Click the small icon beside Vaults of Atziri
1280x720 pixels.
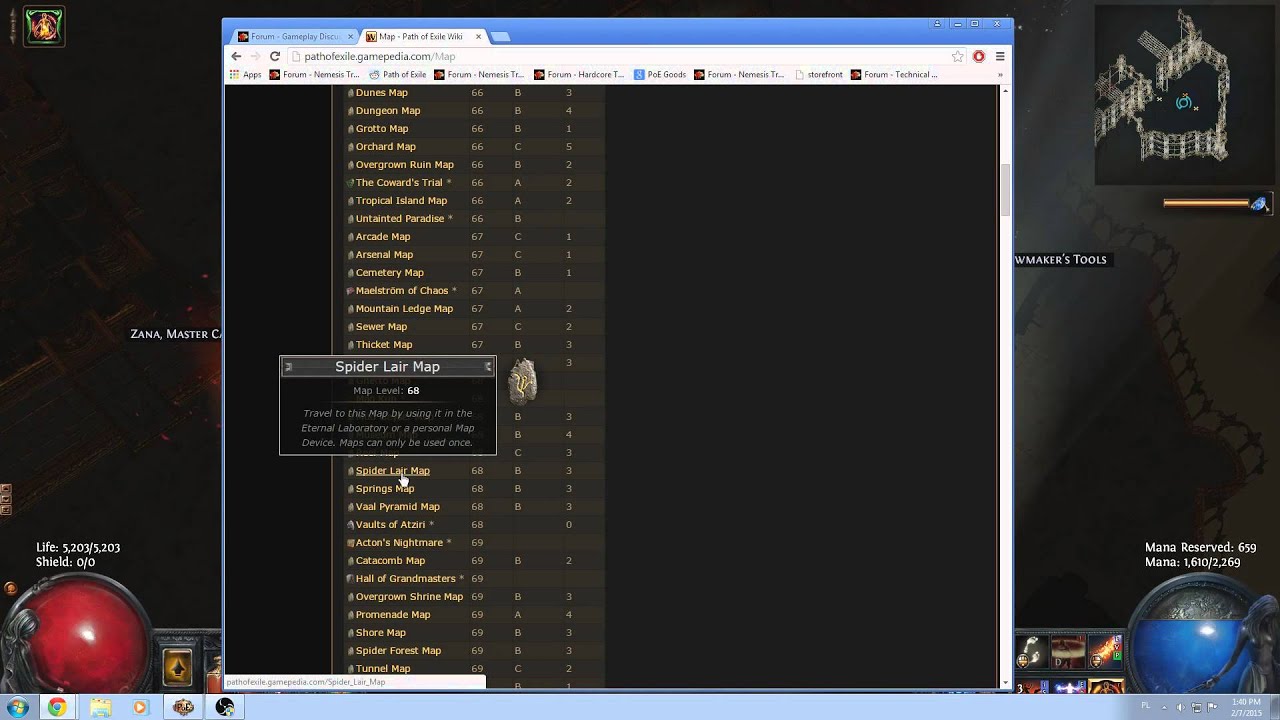(x=350, y=525)
